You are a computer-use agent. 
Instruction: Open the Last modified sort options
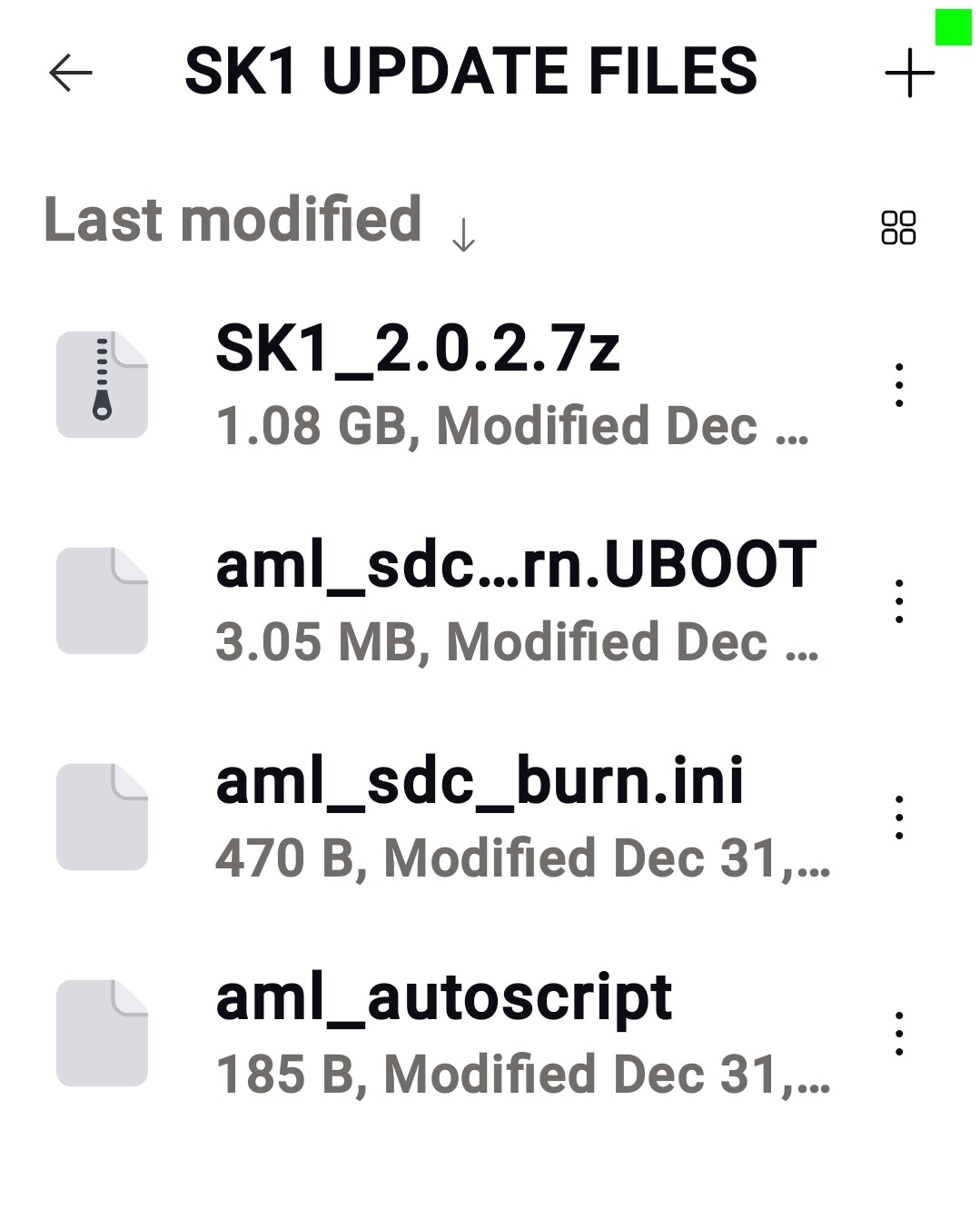point(233,220)
